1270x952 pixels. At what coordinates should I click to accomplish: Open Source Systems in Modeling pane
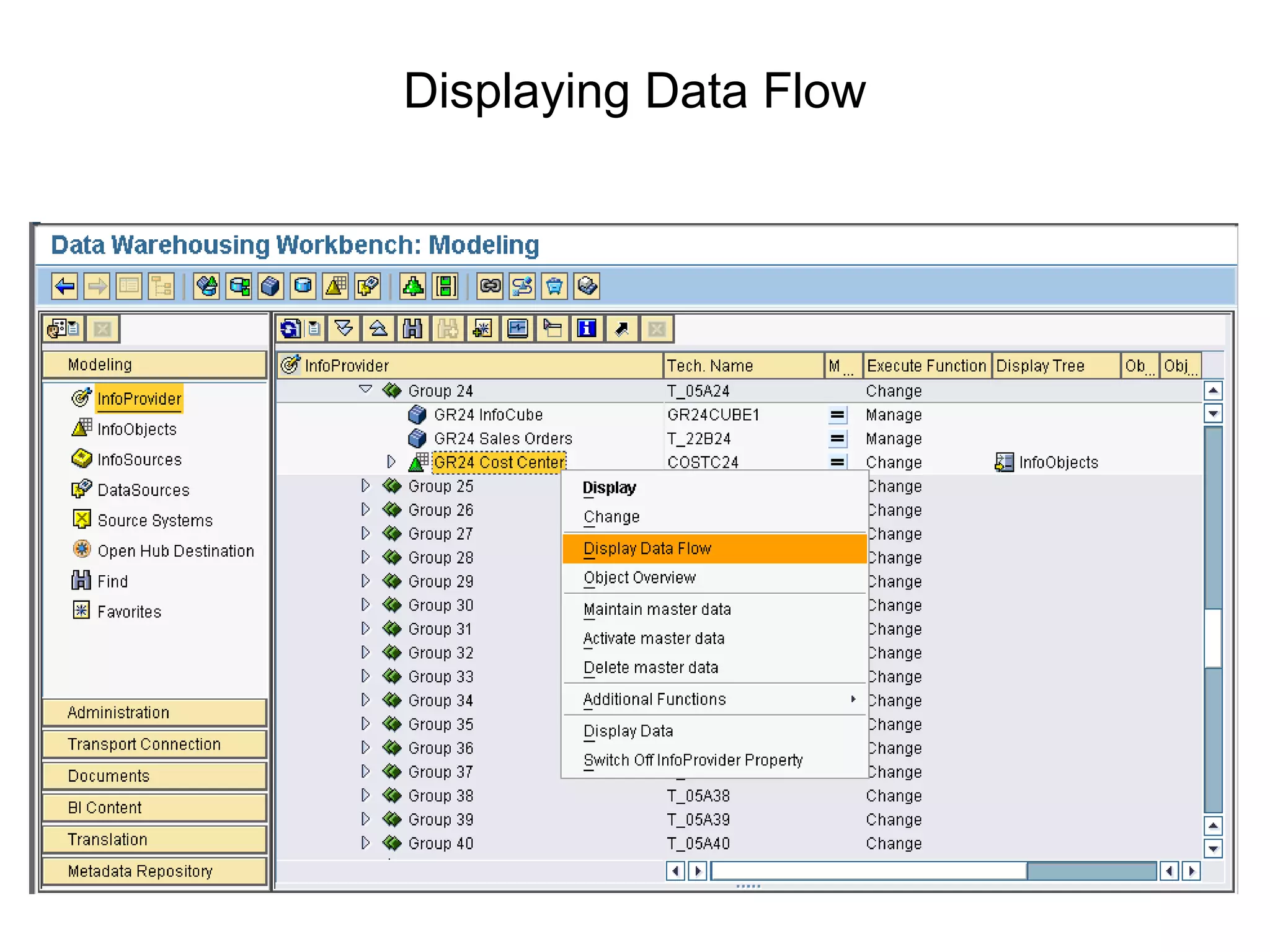point(155,520)
